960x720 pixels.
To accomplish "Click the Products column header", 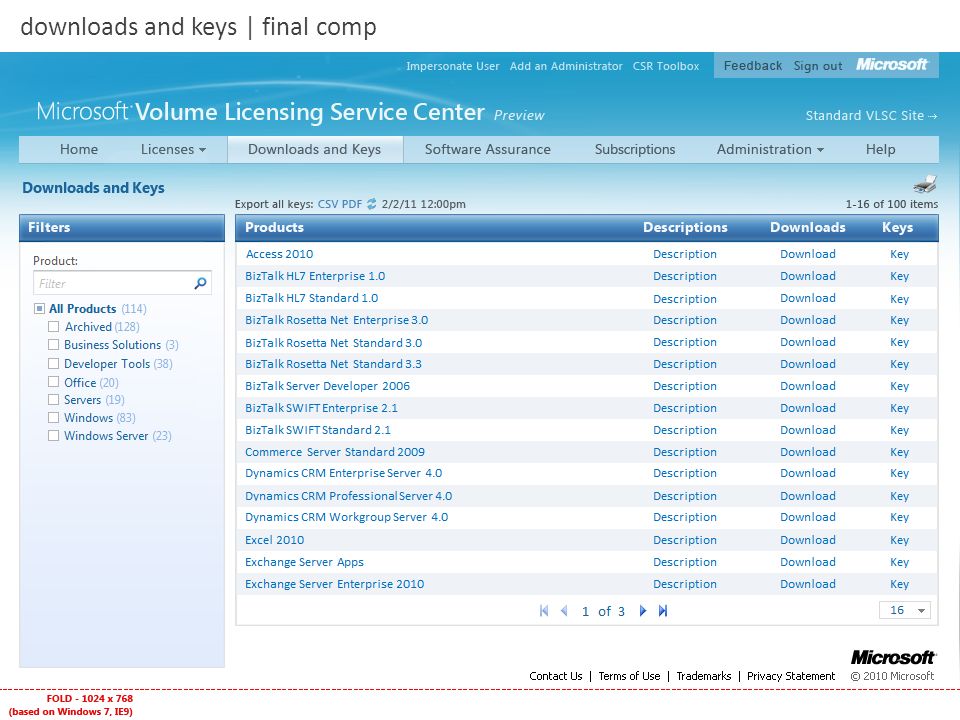I will click(x=274, y=227).
